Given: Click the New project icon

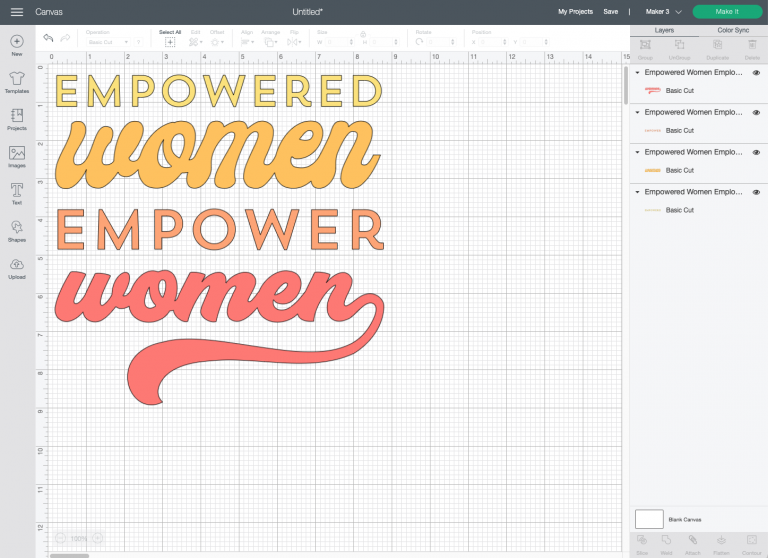Looking at the screenshot, I should [17, 43].
